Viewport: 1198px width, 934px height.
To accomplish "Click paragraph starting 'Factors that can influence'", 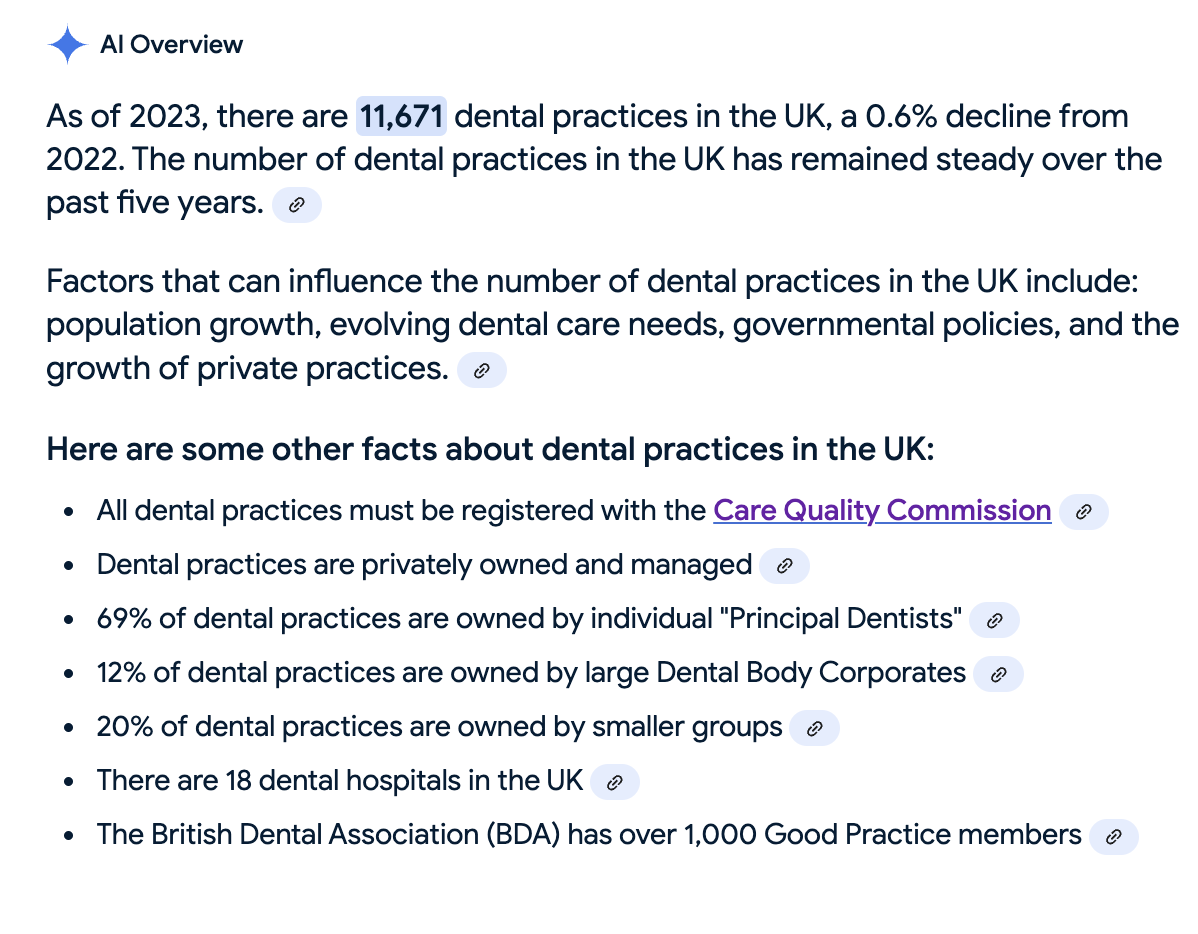I will coord(612,325).
